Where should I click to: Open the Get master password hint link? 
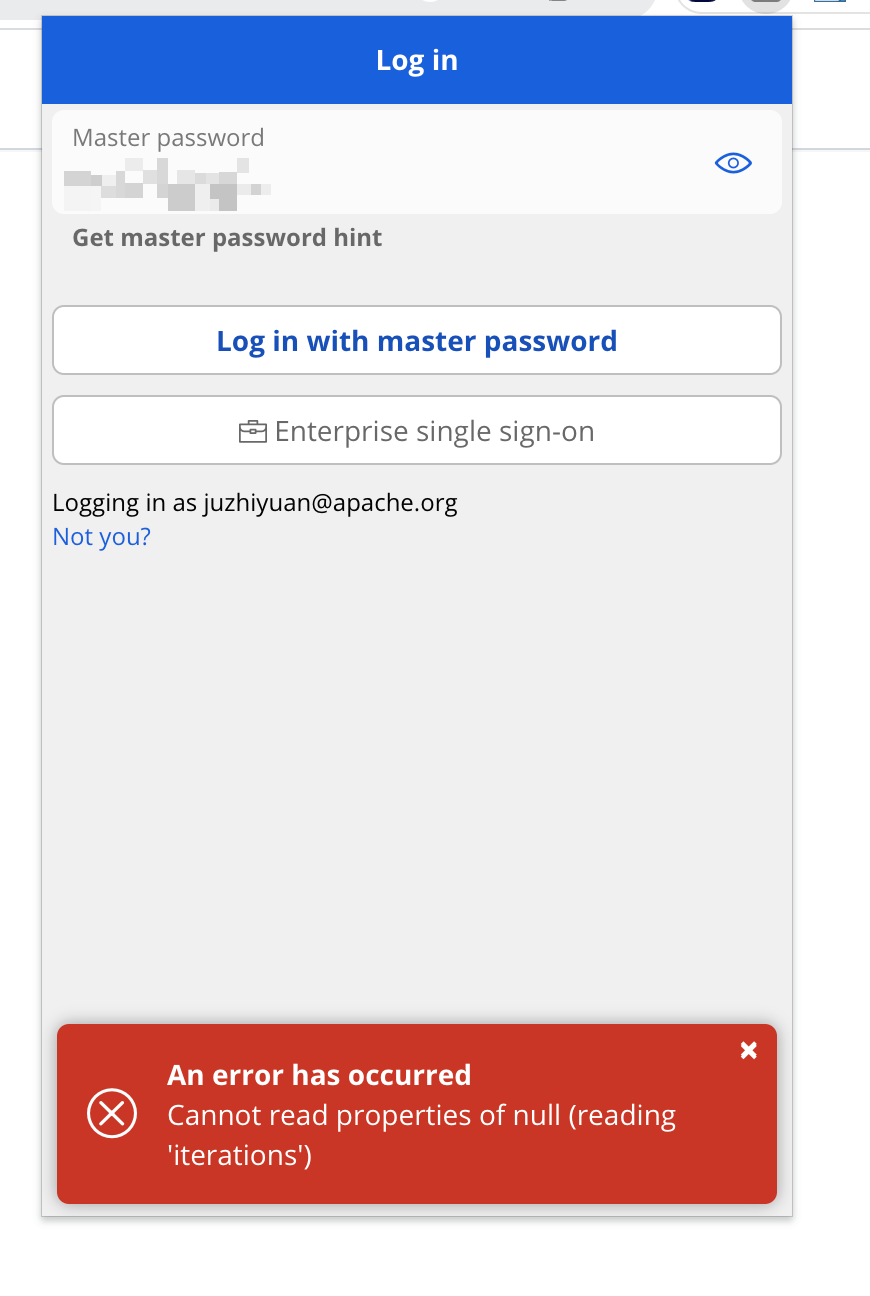click(227, 238)
